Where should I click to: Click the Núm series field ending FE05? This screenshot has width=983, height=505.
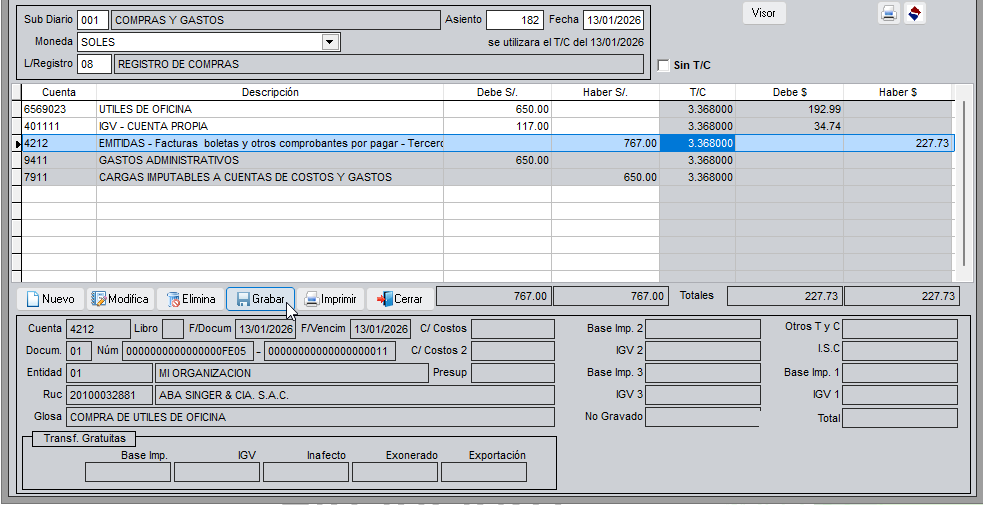click(187, 351)
